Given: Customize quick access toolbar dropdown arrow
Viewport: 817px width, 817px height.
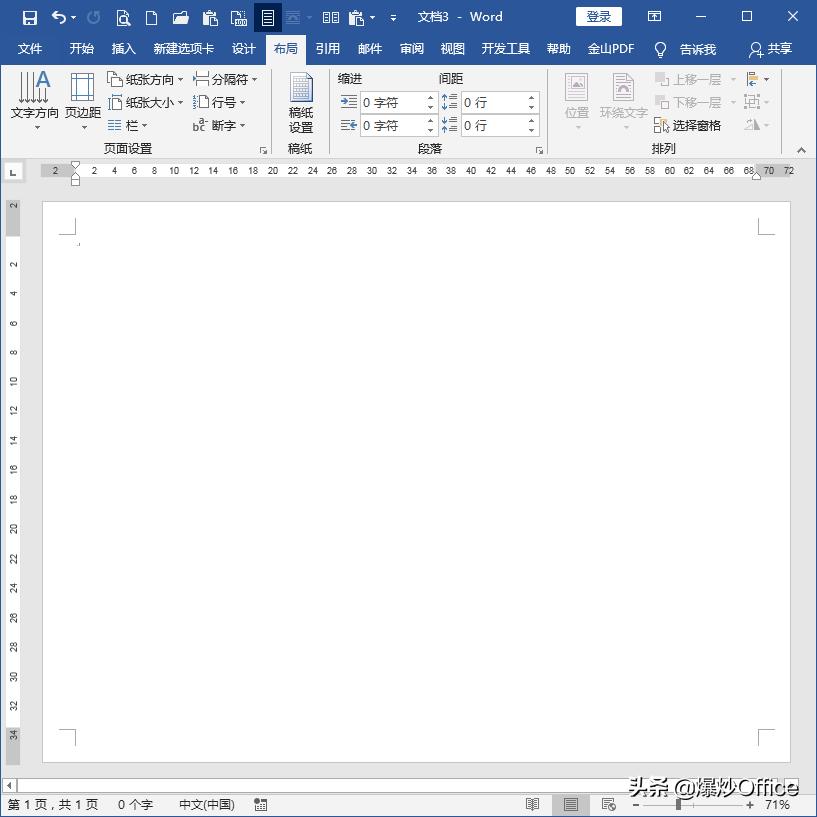Looking at the screenshot, I should pos(393,18).
